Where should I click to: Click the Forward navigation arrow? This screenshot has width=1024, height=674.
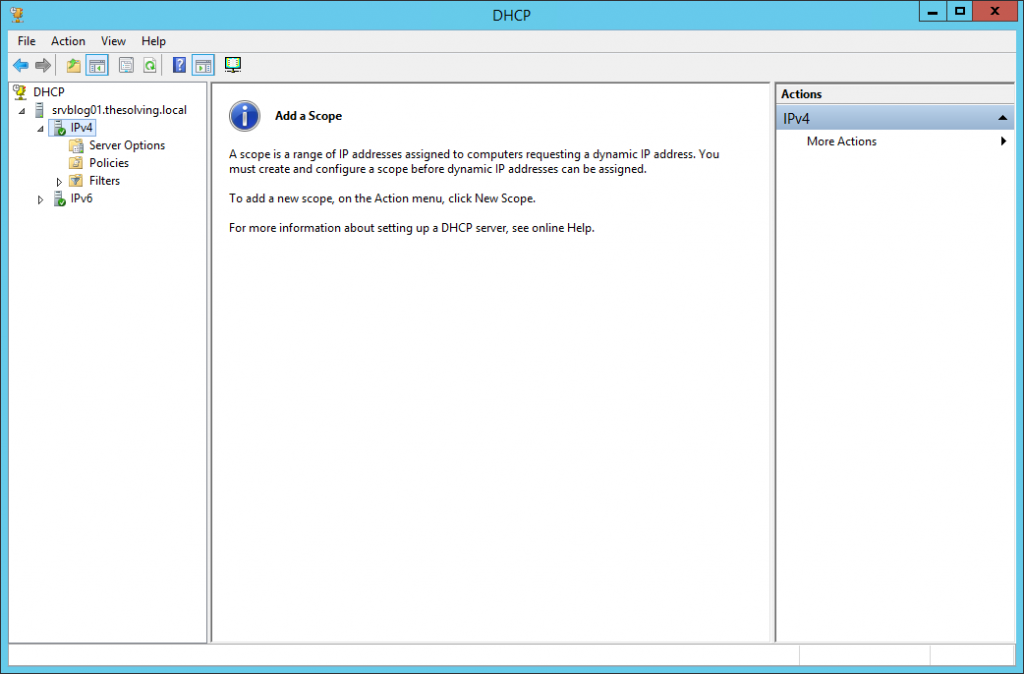point(42,65)
